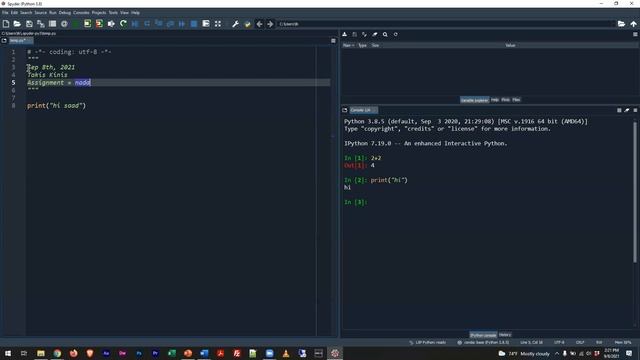Click conda base Python status bar entry
This screenshot has height=360, width=640.
[x=483, y=342]
